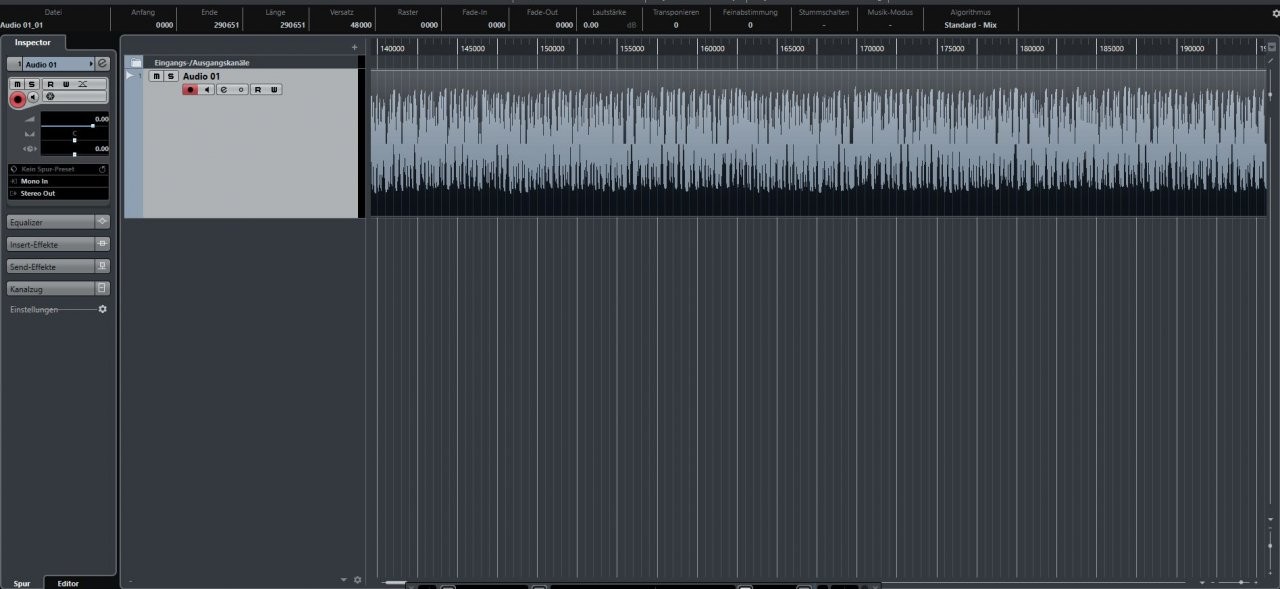Adjust the Inspector pan slider
Image resolution: width=1280 pixels, height=589 pixels.
tap(74, 140)
